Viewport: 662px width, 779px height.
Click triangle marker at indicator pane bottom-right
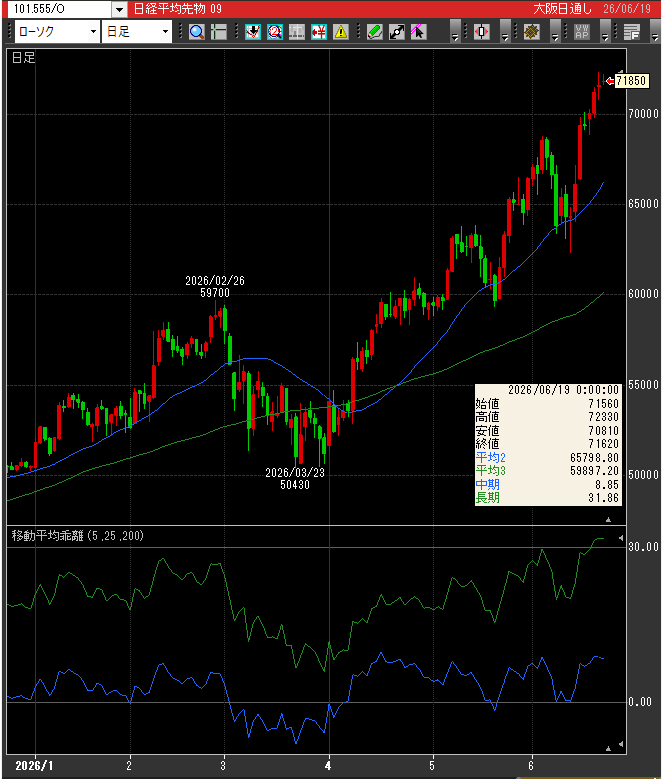click(608, 748)
